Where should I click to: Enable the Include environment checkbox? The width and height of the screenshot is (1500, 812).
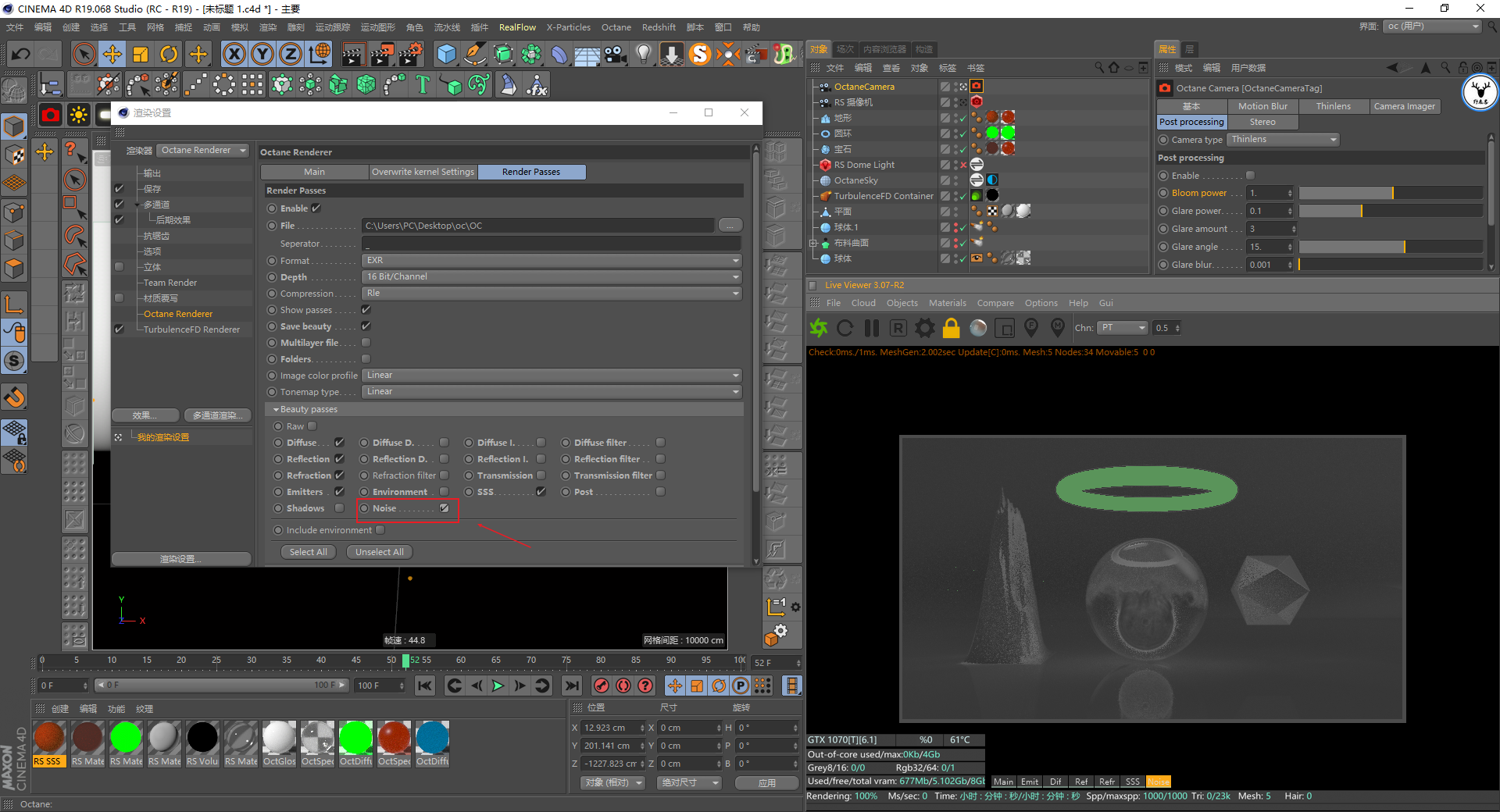(x=380, y=530)
